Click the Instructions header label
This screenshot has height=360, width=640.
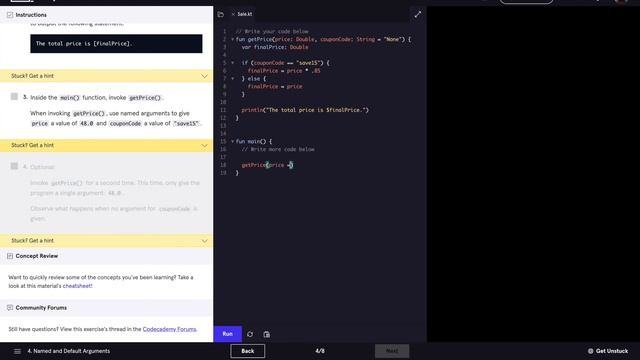tap(31, 15)
